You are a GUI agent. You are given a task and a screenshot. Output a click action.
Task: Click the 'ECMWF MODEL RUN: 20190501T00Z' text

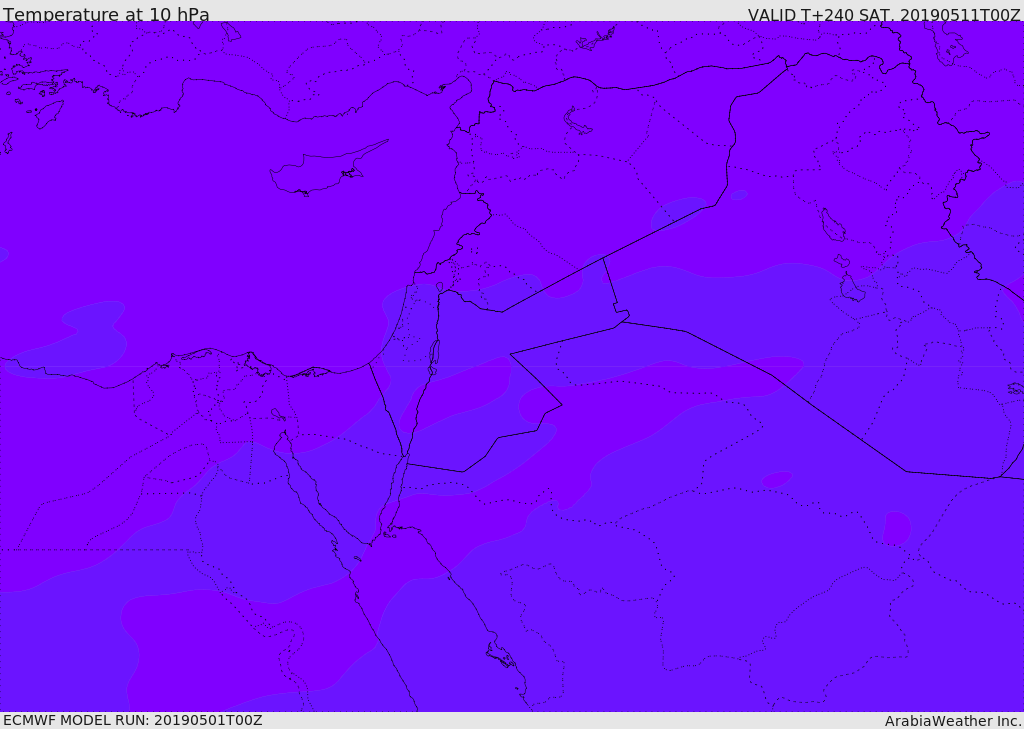[133, 720]
